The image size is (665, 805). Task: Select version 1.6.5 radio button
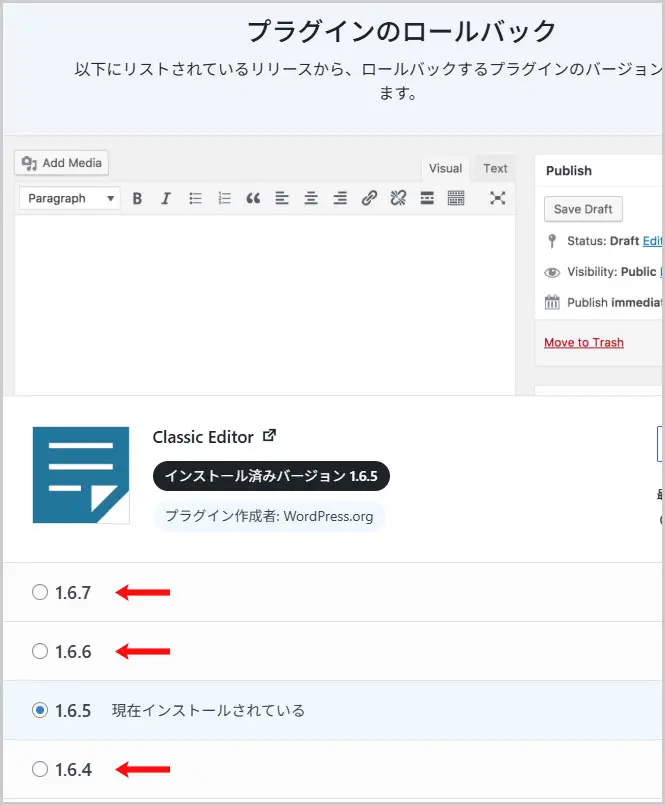click(40, 710)
